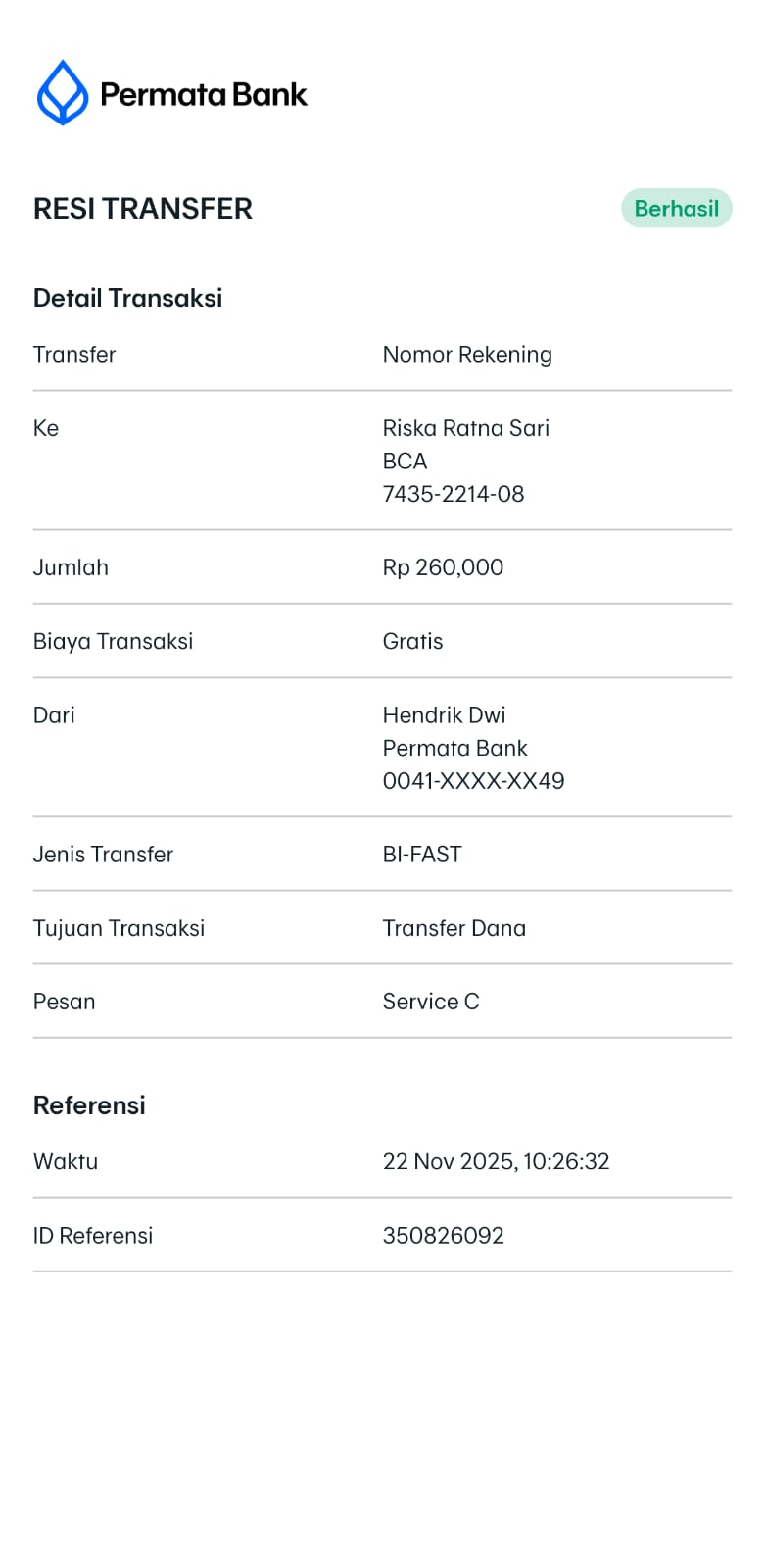The width and height of the screenshot is (765, 1568).
Task: Select sender name Hendrik Dwi
Action: pos(444,715)
